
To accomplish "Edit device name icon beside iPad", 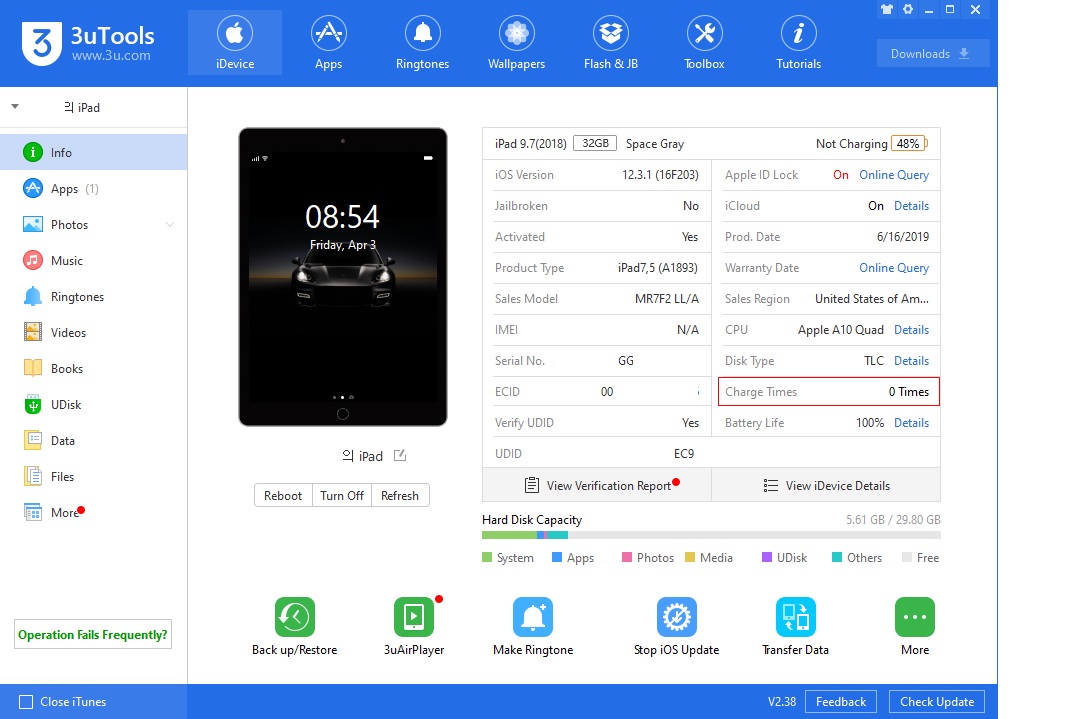I will click(x=399, y=456).
